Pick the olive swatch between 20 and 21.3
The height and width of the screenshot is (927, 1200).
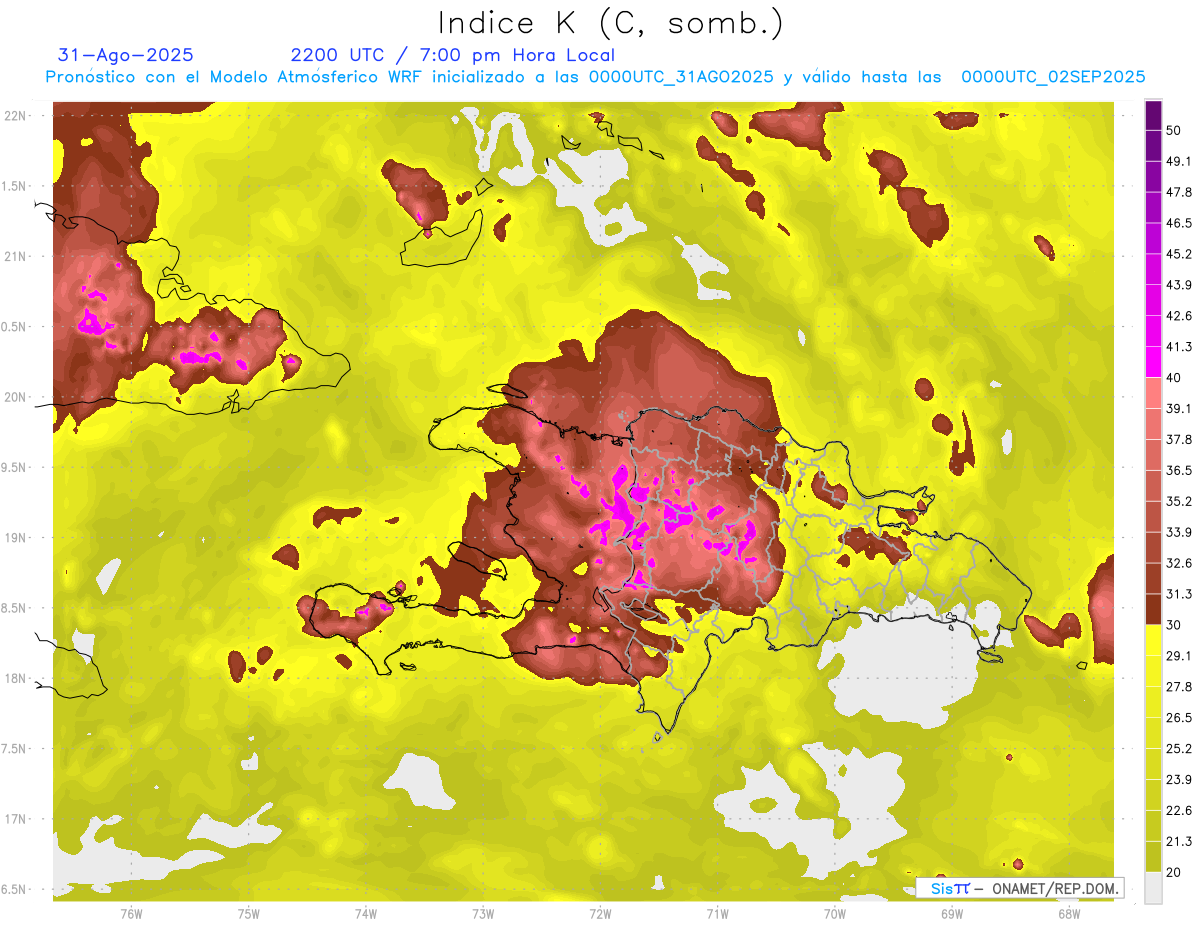(x=1153, y=856)
